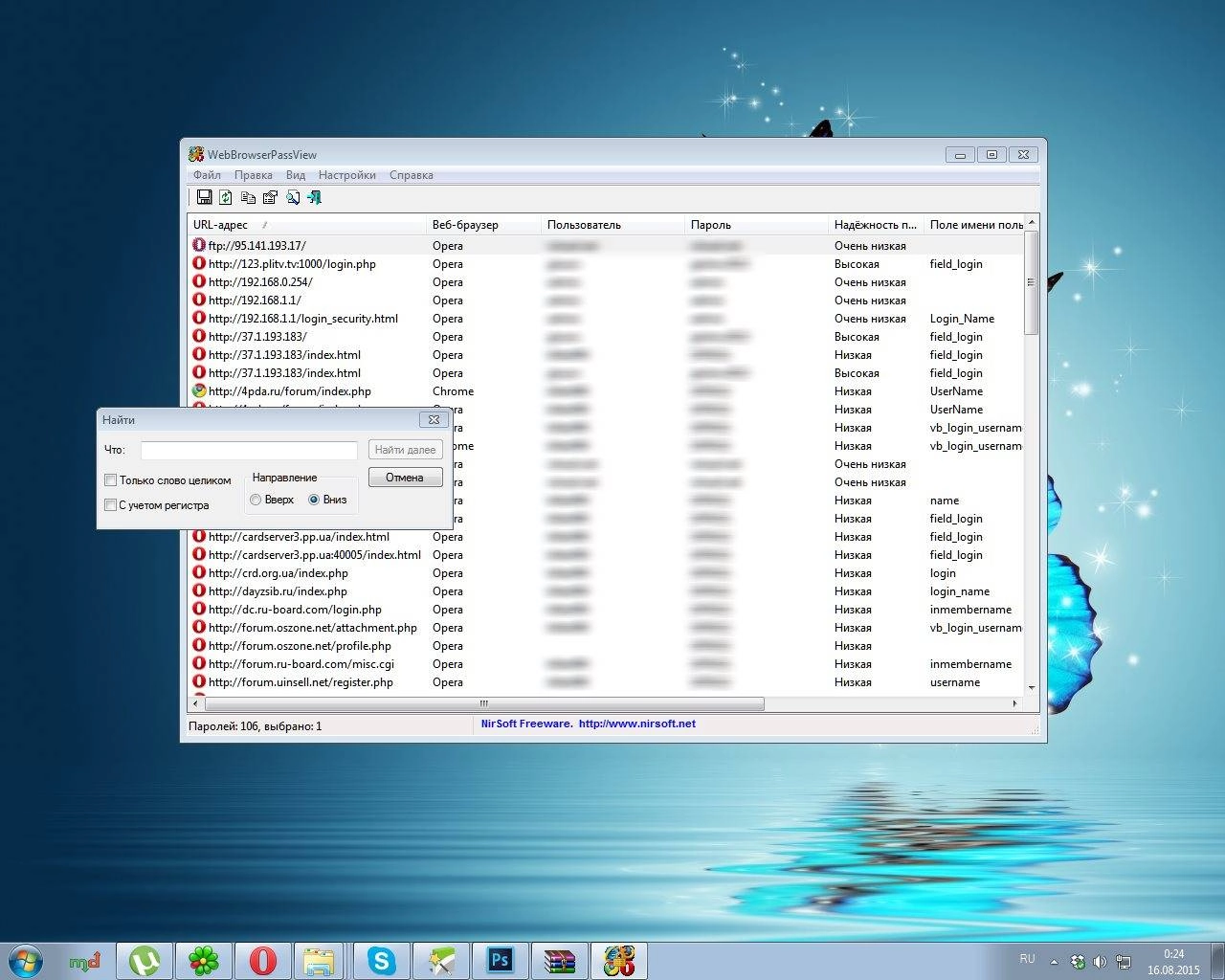This screenshot has width=1225, height=980.
Task: Click the Copy selected items toolbar icon
Action: [248, 197]
